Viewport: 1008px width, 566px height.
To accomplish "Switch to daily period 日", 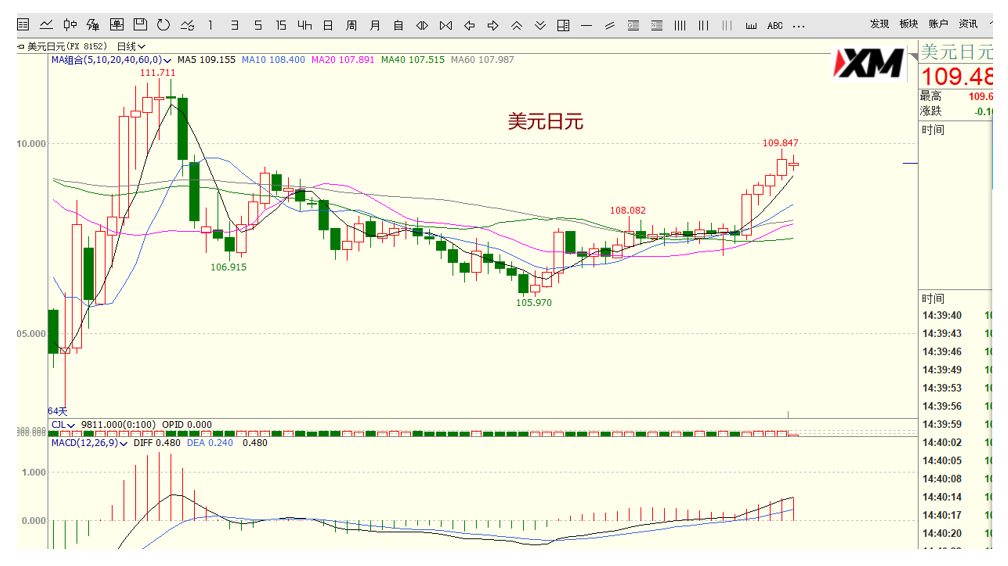I will (328, 25).
